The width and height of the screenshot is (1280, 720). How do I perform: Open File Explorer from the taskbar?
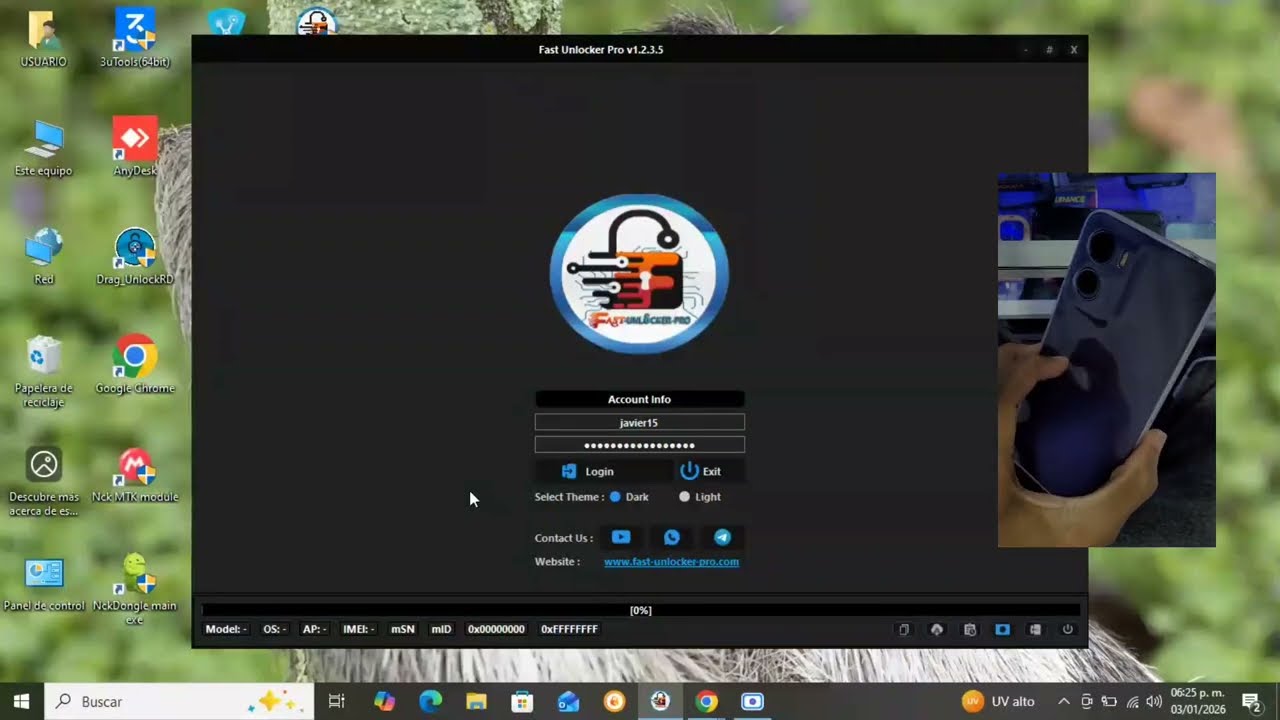click(476, 701)
